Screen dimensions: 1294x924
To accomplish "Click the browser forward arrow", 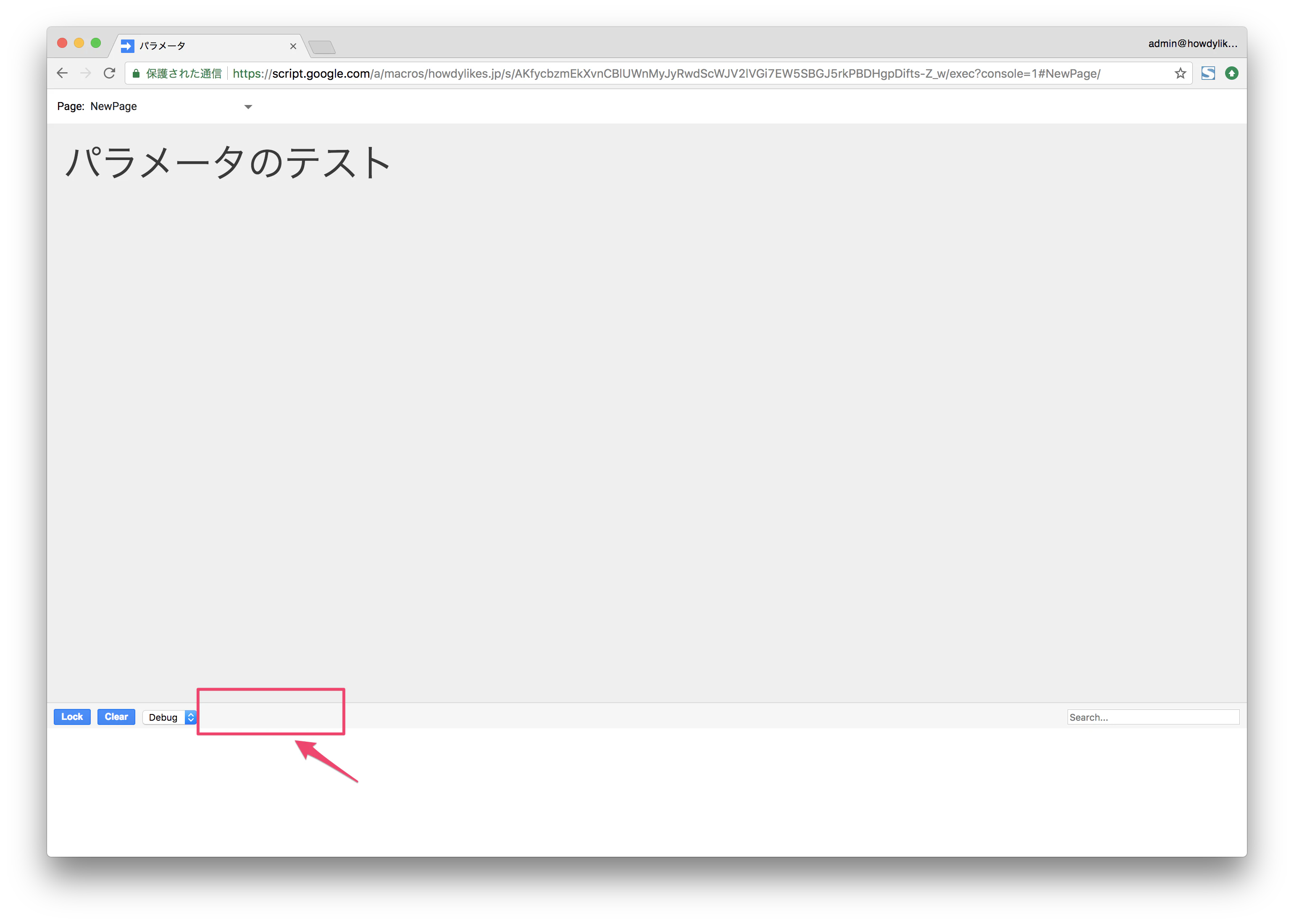I will click(x=86, y=73).
